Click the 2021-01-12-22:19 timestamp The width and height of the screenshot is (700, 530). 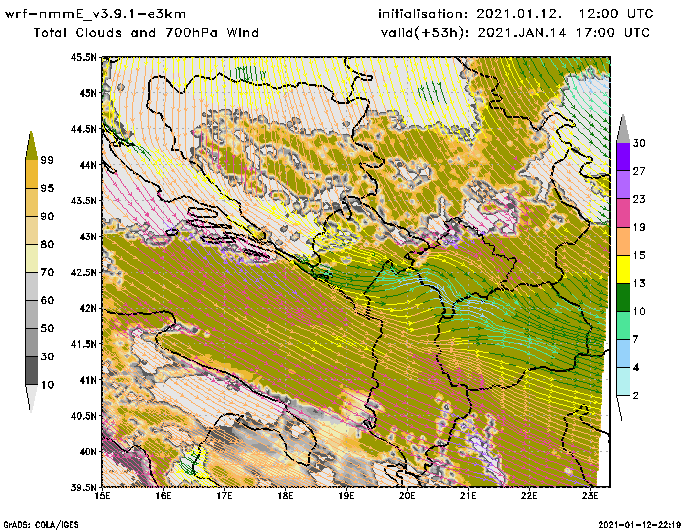[639, 524]
